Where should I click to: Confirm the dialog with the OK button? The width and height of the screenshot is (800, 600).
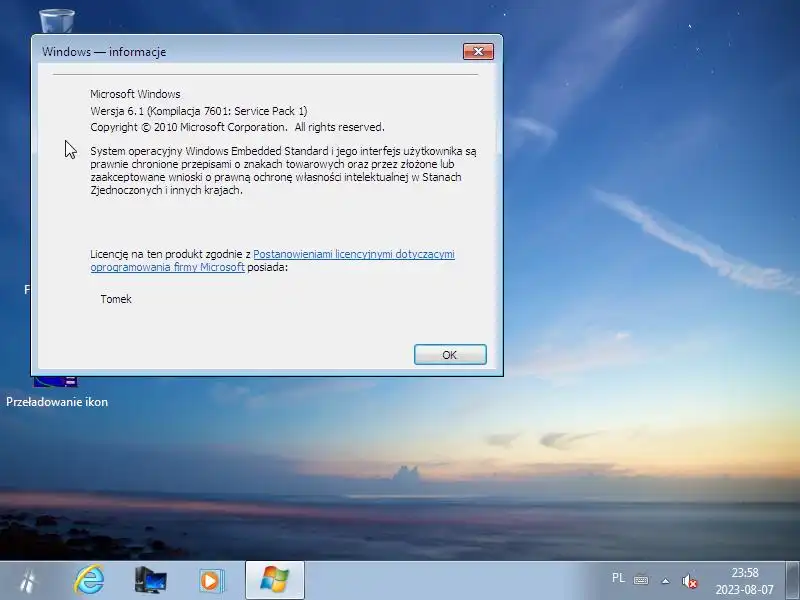point(450,355)
